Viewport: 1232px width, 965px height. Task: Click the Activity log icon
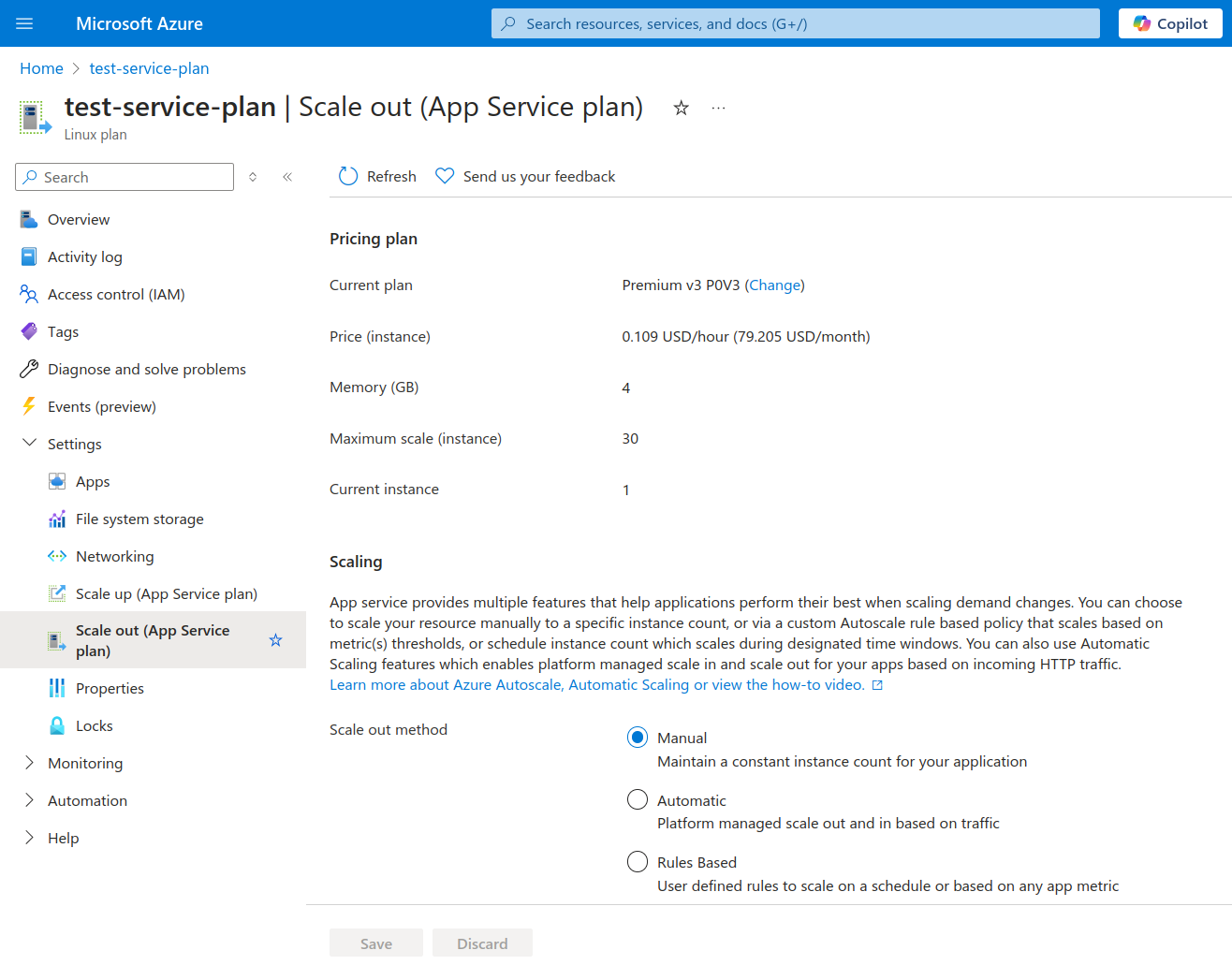pyautogui.click(x=29, y=256)
